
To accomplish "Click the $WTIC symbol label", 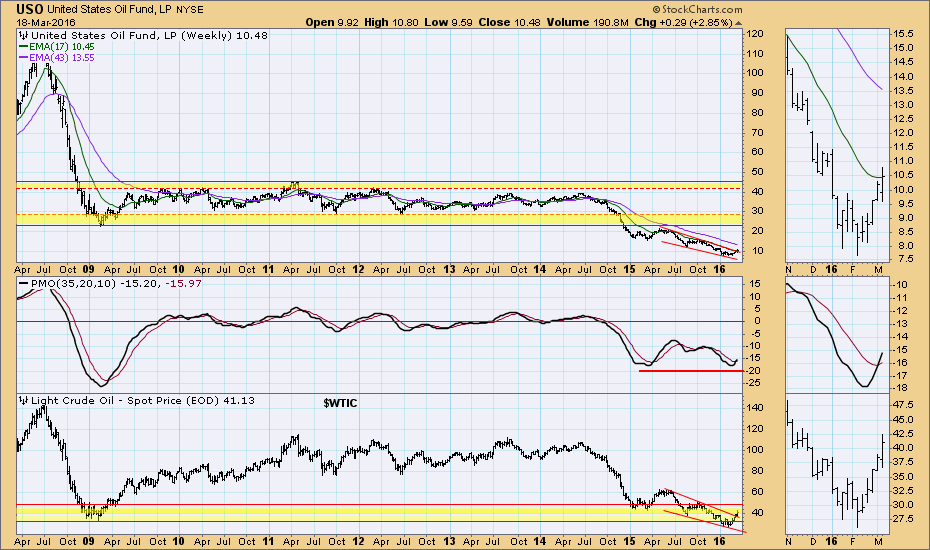I will coord(340,403).
